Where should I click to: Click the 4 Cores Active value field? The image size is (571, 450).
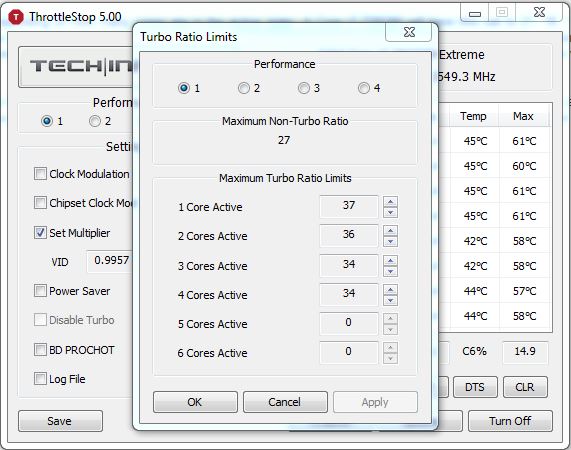tap(348, 295)
